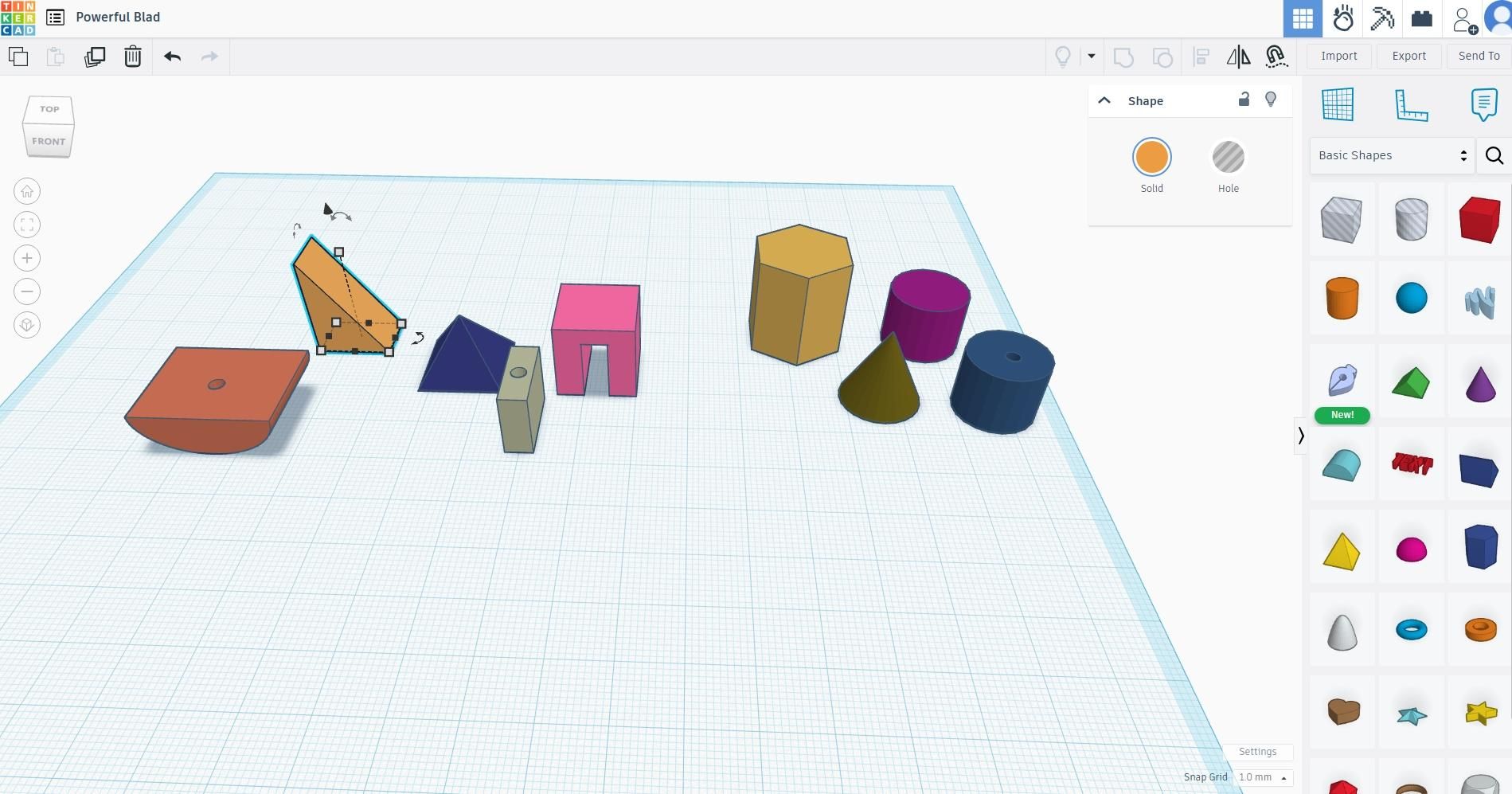Click the Home view button
This screenshot has height=794, width=1512.
tap(27, 191)
